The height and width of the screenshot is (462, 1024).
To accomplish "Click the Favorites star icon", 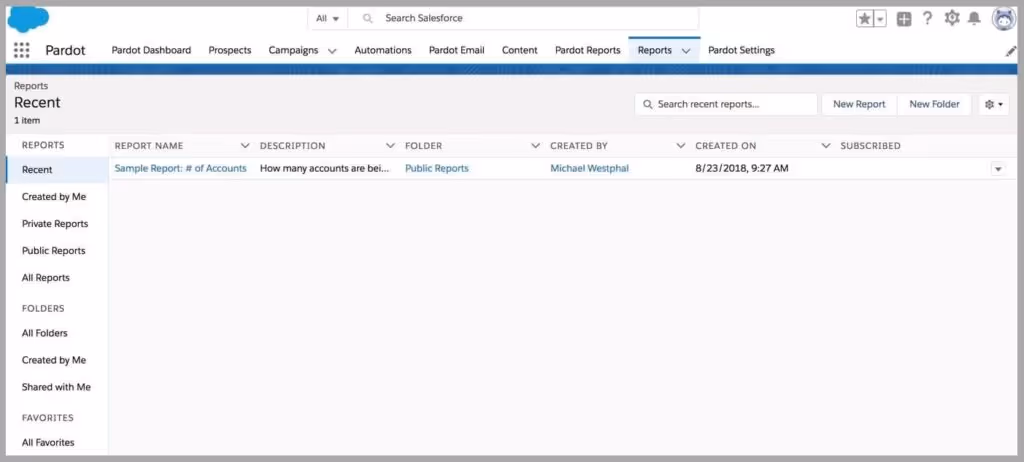I will click(x=865, y=19).
